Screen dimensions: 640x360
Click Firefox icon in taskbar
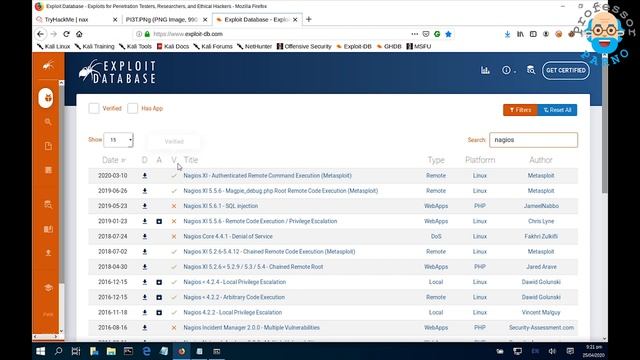tap(182, 351)
